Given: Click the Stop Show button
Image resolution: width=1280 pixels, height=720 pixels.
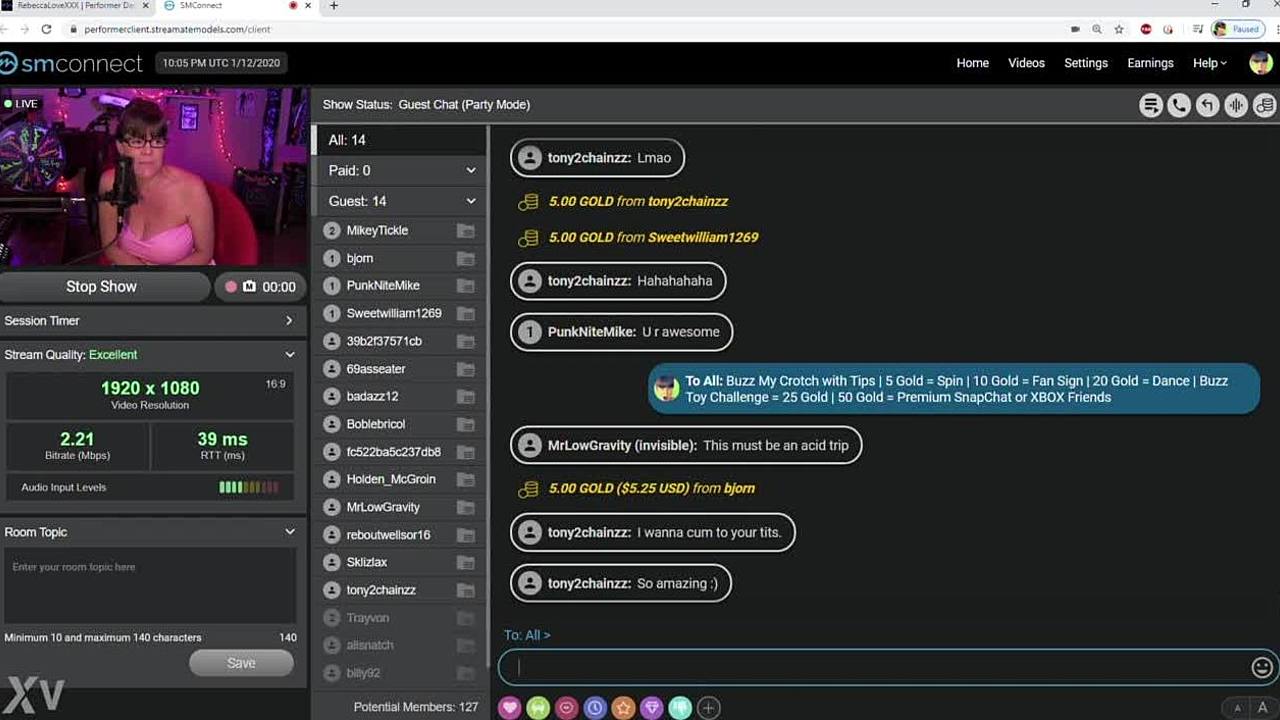Looking at the screenshot, I should coord(102,287).
